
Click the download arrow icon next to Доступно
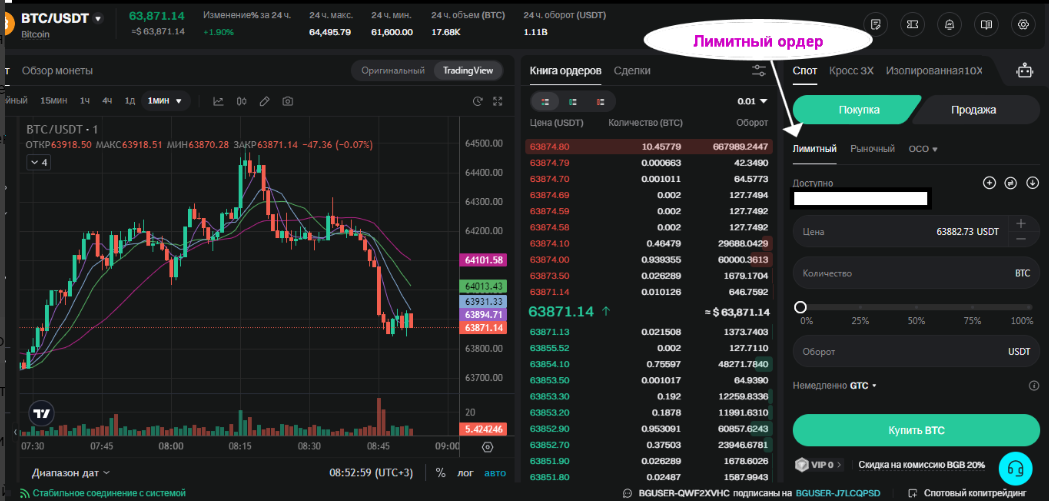(x=1032, y=183)
